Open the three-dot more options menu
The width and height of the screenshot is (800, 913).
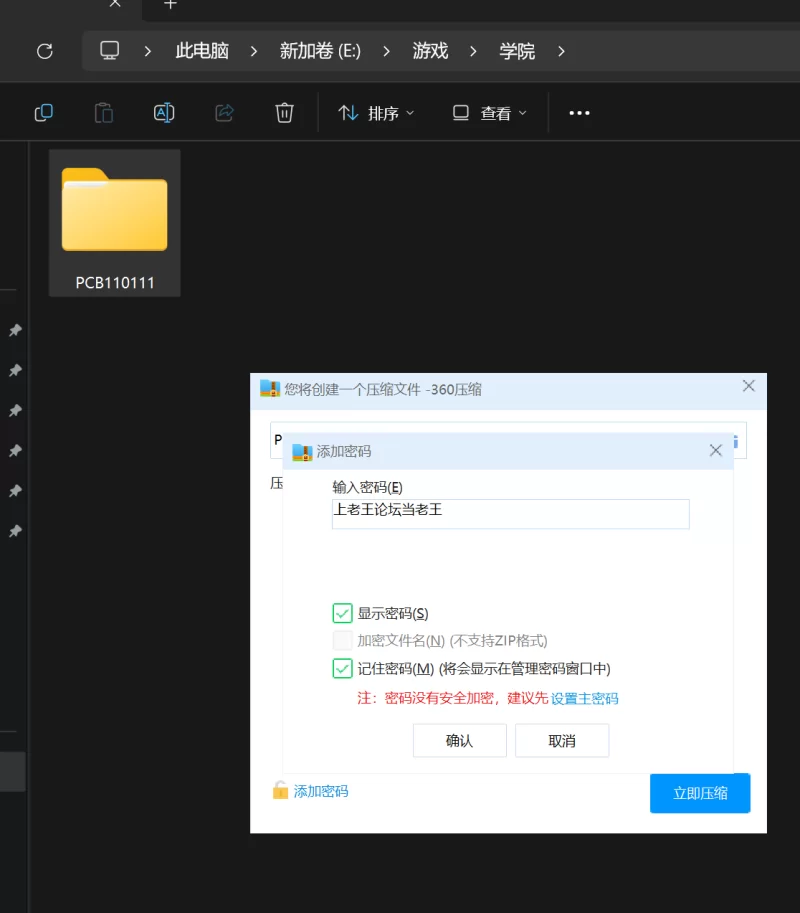click(579, 113)
